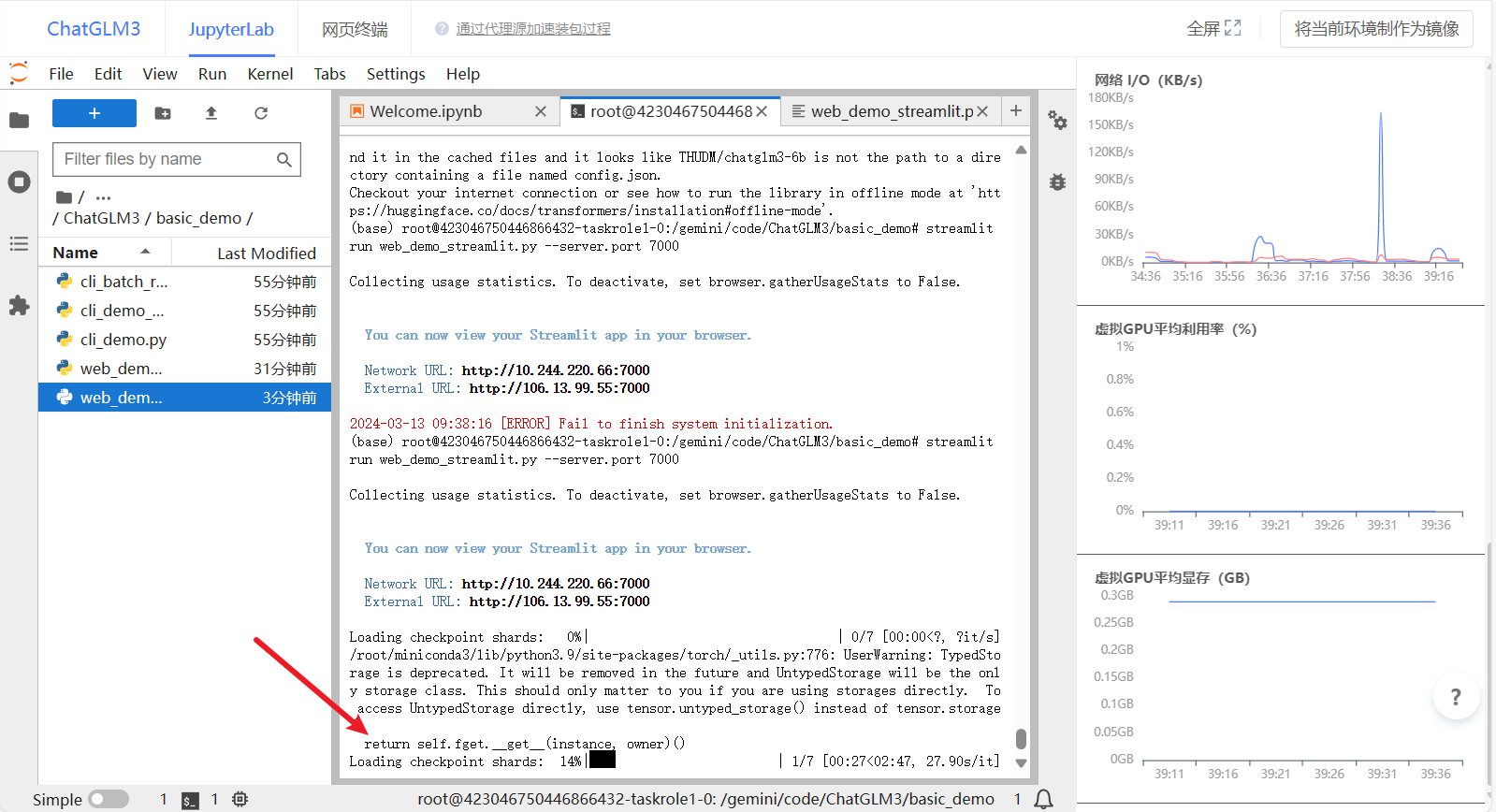Click the new folder icon
The height and width of the screenshot is (812, 1496).
point(163,113)
